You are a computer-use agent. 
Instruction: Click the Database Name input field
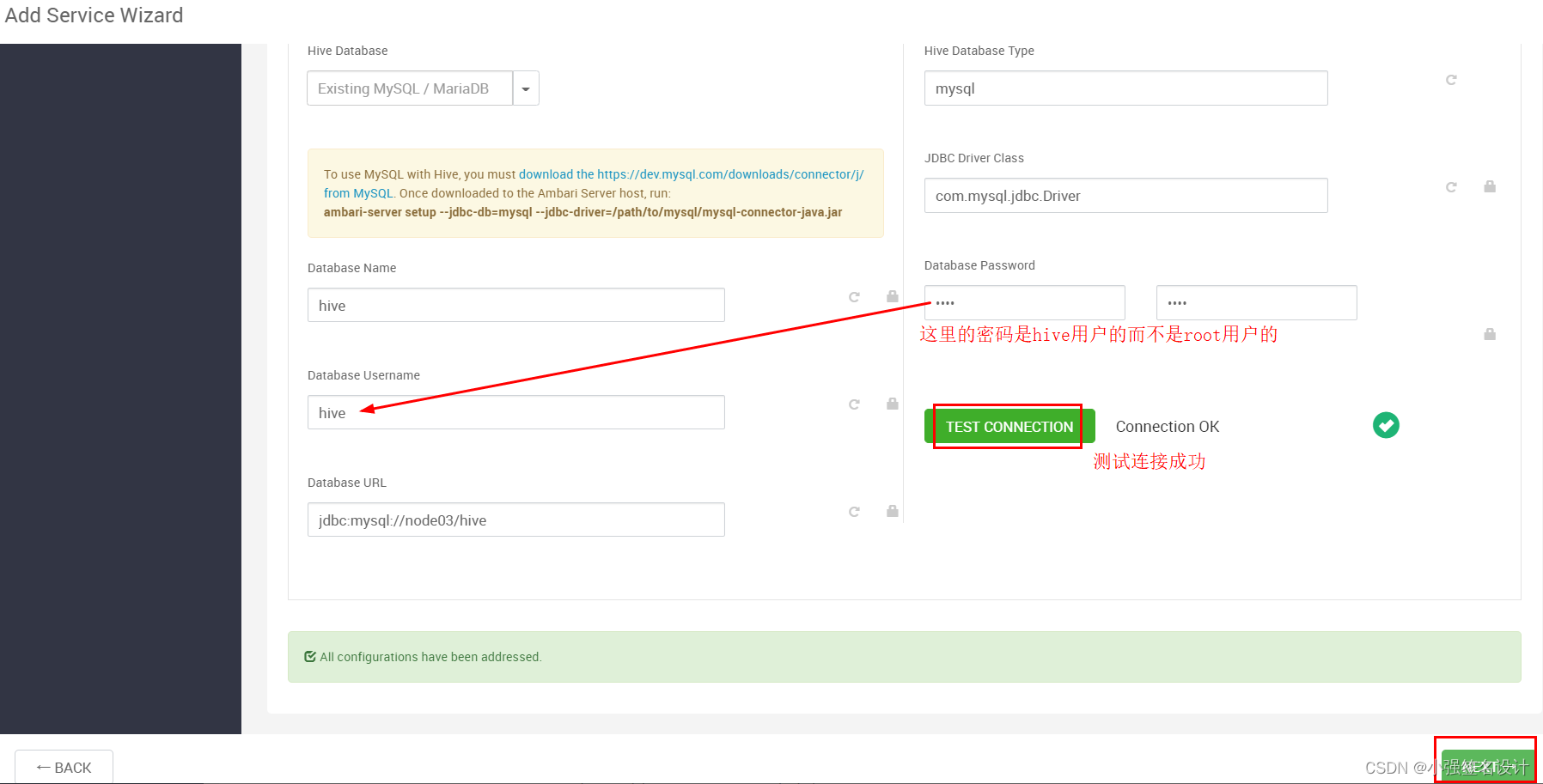[515, 305]
